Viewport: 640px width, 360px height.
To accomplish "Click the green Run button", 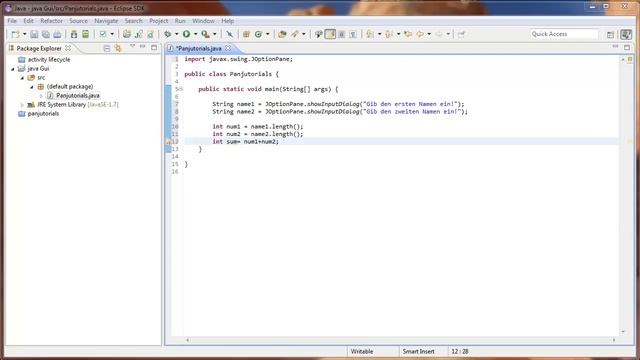I will tap(187, 34).
